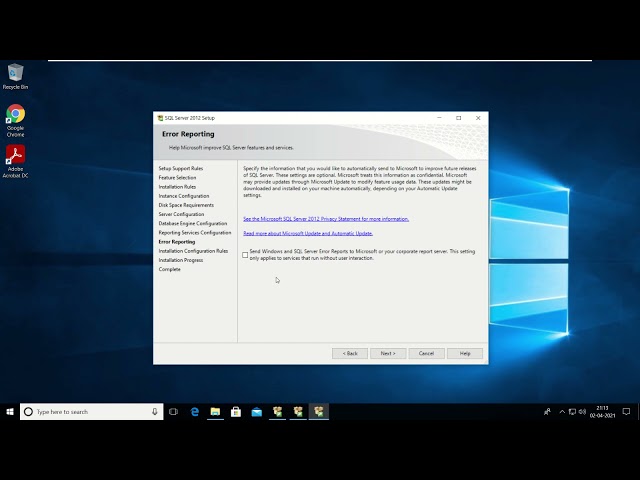The image size is (640, 480).
Task: Select the Instance Configuration step
Action: coord(184,196)
